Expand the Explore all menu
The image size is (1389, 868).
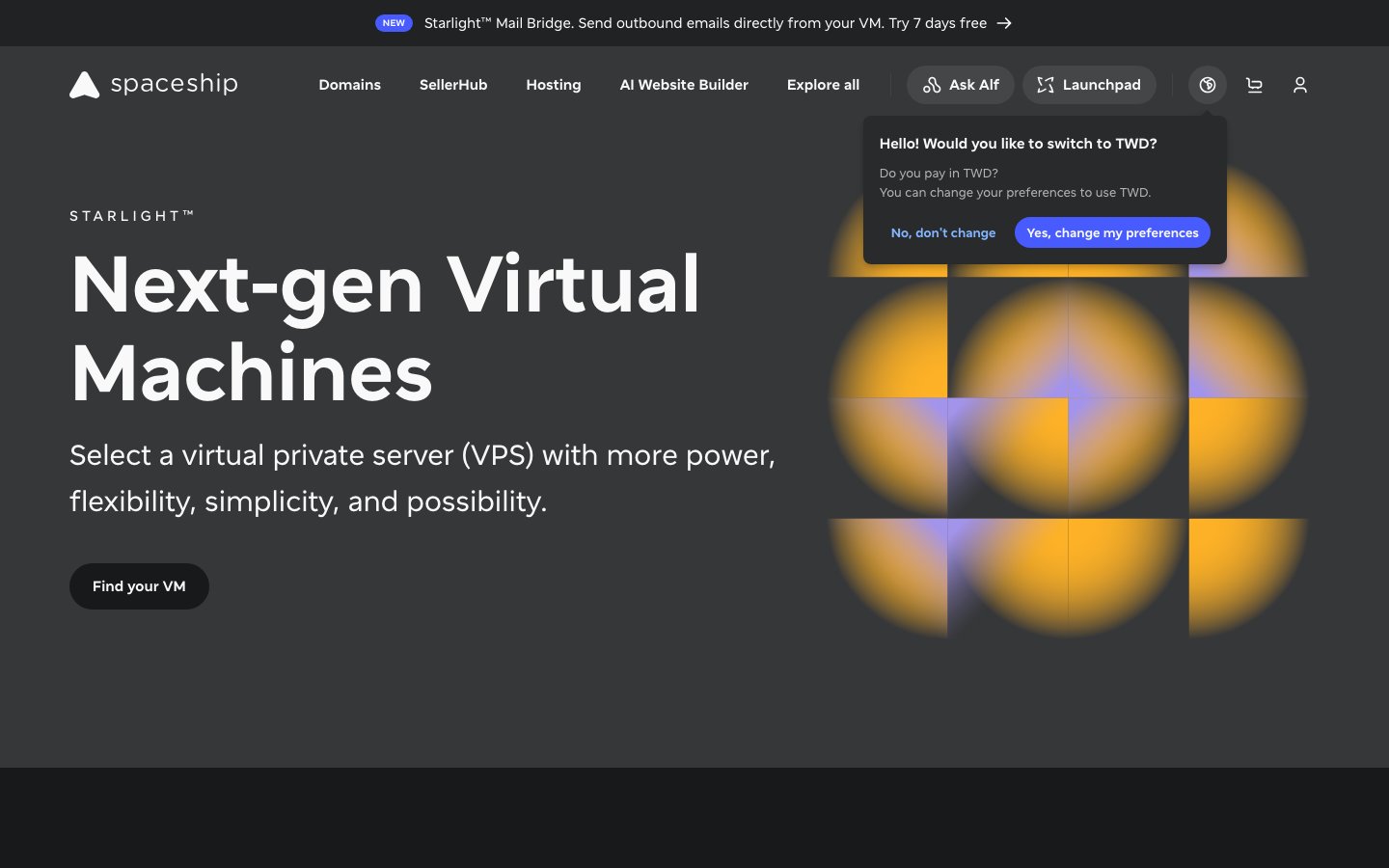point(823,85)
